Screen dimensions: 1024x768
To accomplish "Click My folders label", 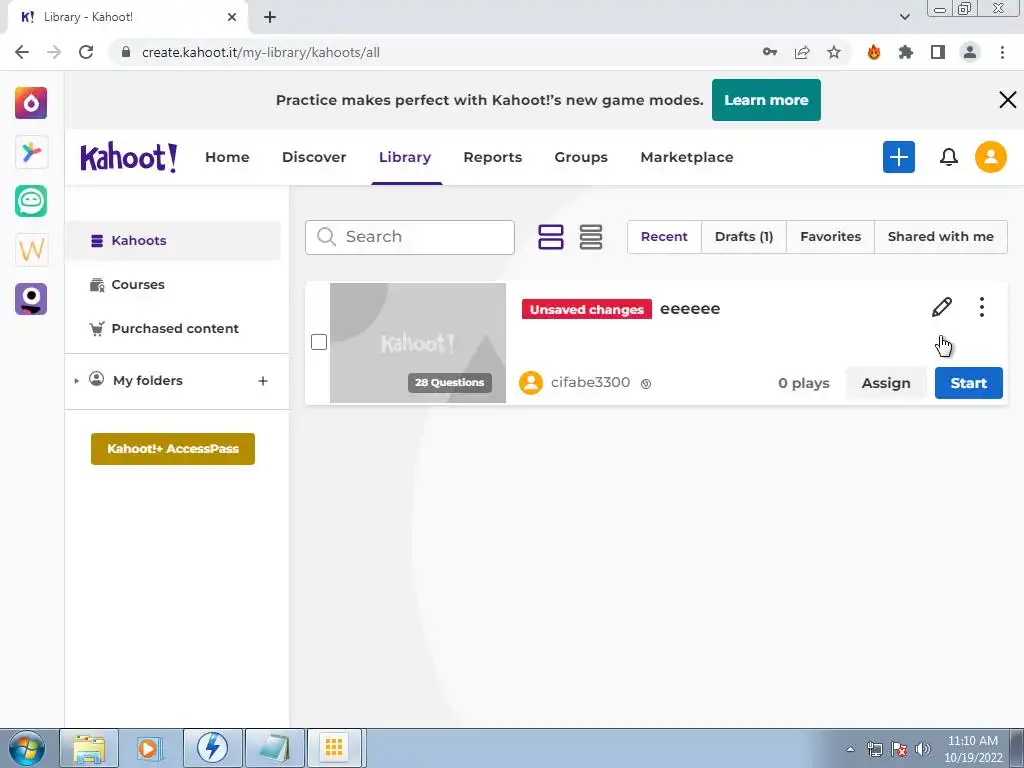I will tap(148, 381).
